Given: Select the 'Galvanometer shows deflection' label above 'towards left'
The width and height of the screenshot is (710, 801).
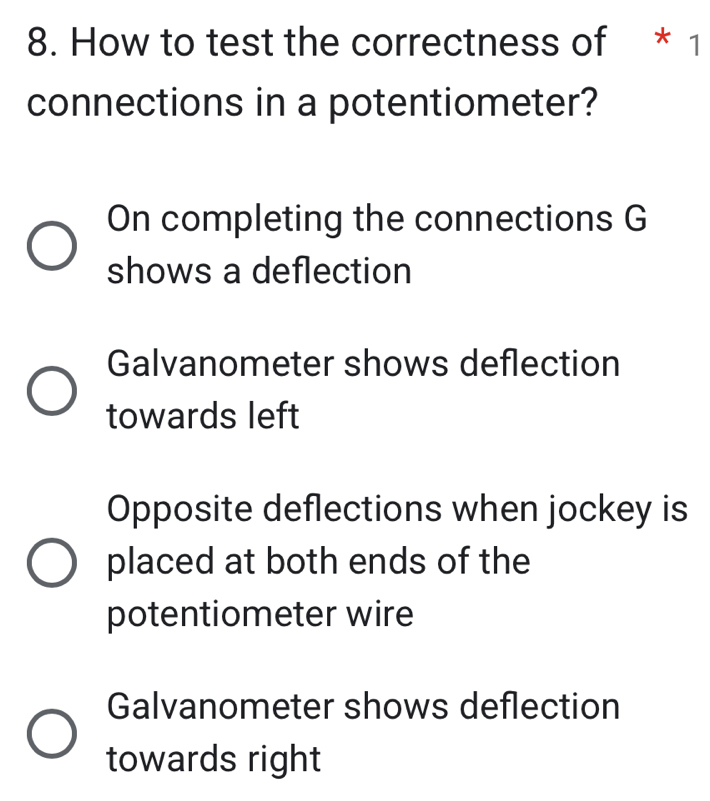Looking at the screenshot, I should pyautogui.click(x=363, y=364).
